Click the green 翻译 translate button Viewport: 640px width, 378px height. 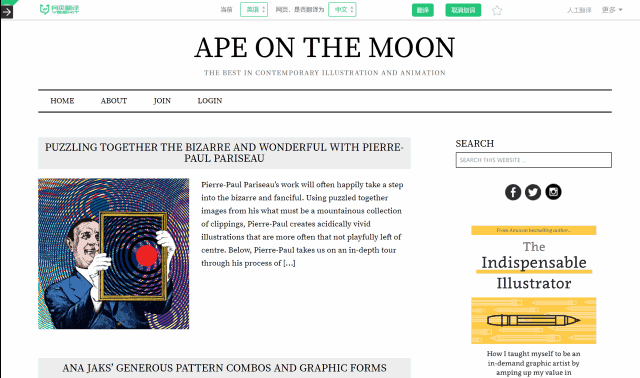point(422,10)
